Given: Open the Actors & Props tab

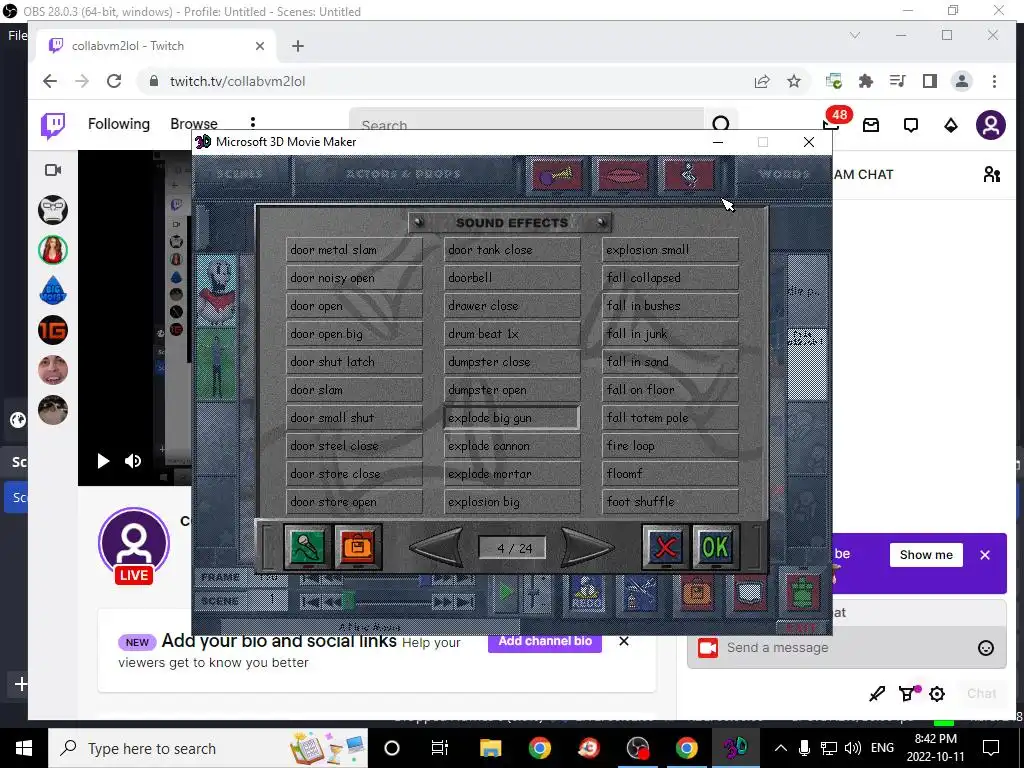Looking at the screenshot, I should point(403,174).
